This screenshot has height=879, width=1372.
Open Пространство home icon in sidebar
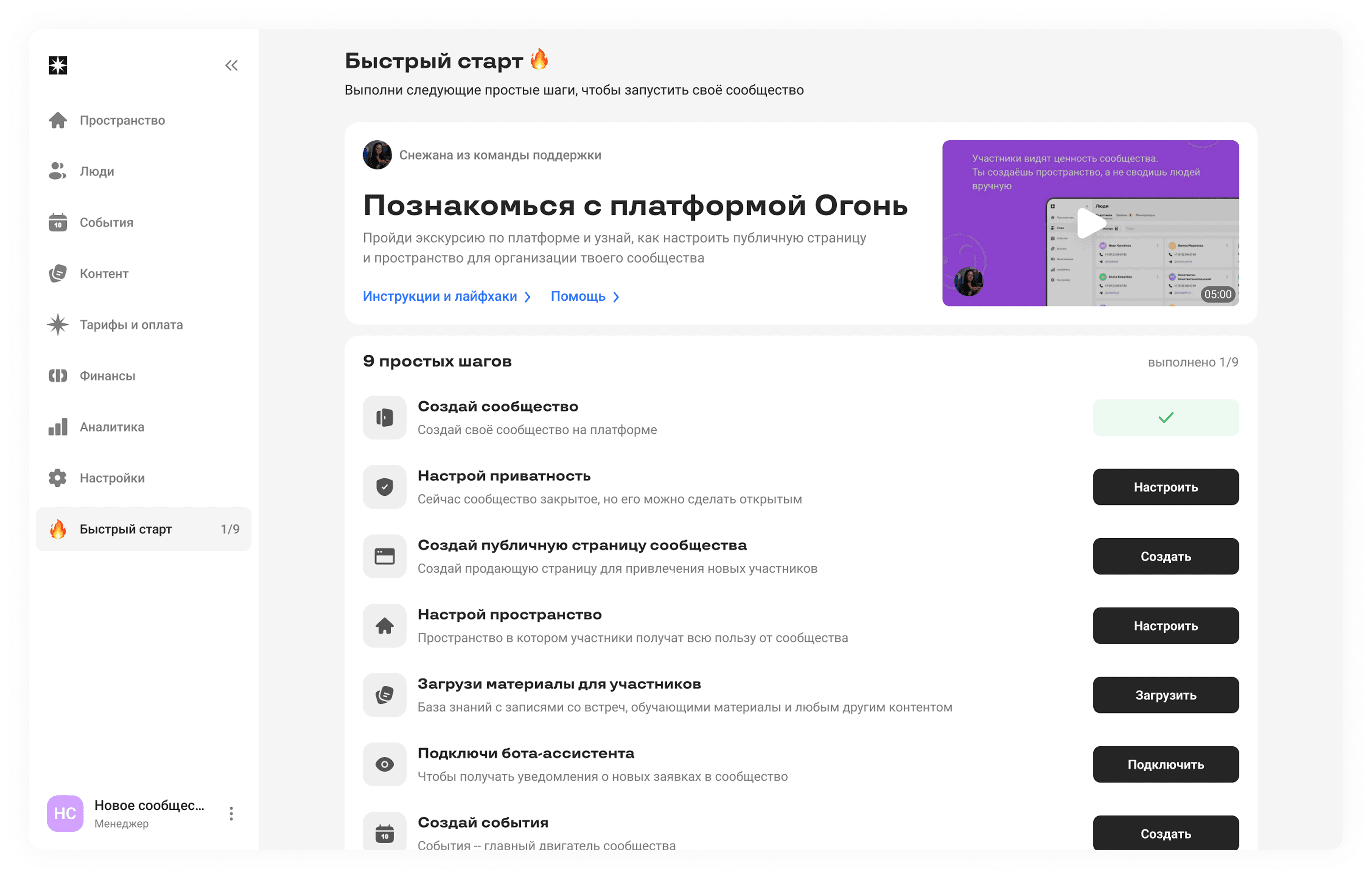point(58,120)
